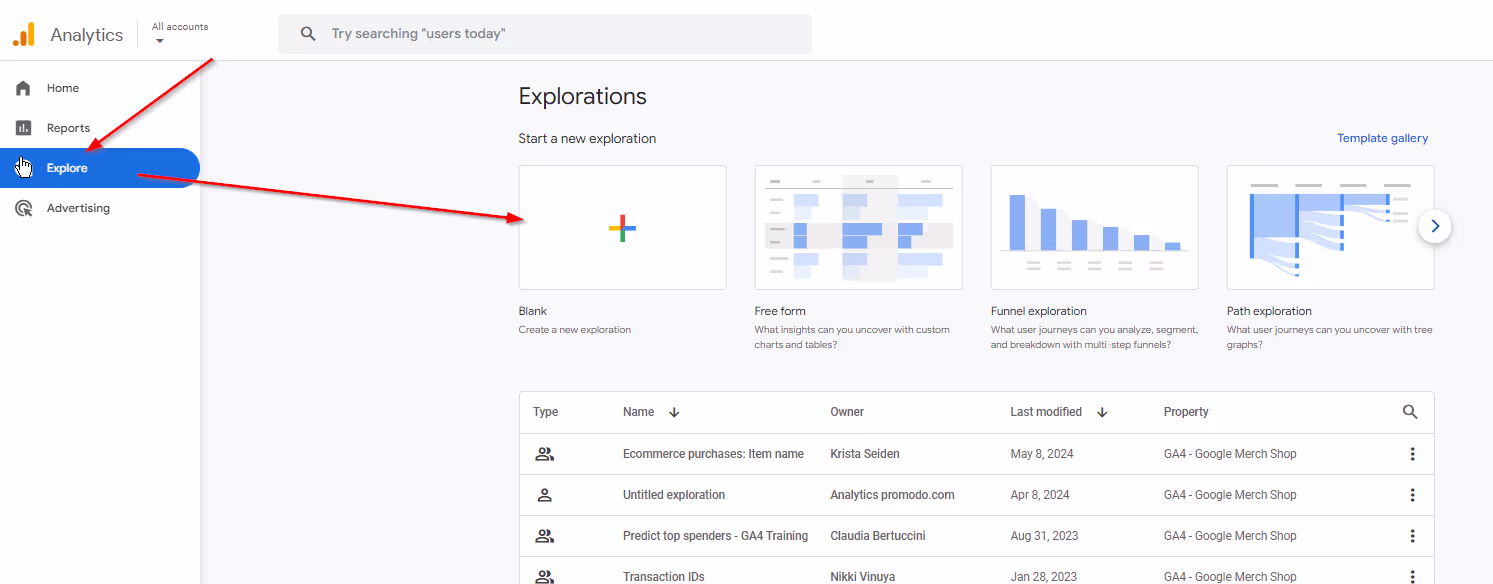Click shared icon on Ecommerce purchases row

point(544,454)
